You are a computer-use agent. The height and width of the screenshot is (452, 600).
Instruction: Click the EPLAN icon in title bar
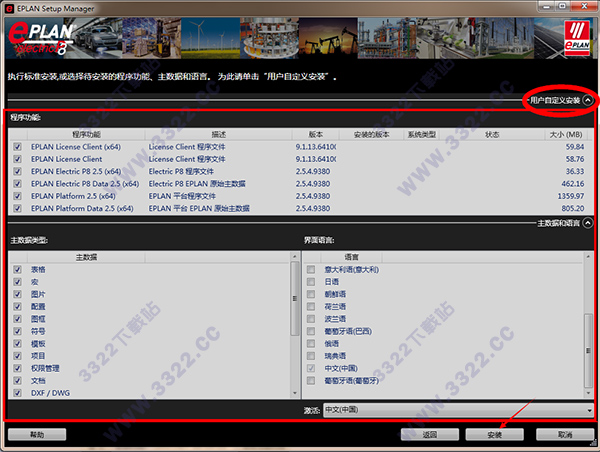[x=10, y=8]
